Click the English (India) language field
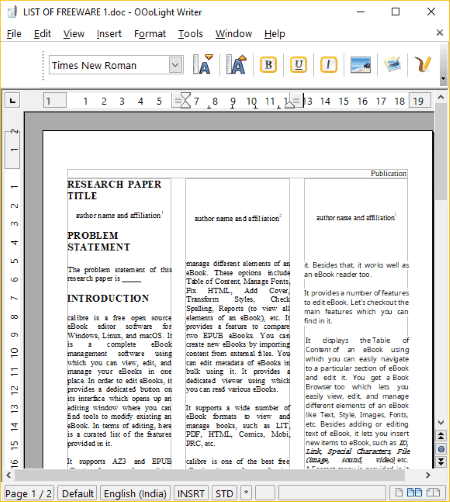 tap(135, 493)
